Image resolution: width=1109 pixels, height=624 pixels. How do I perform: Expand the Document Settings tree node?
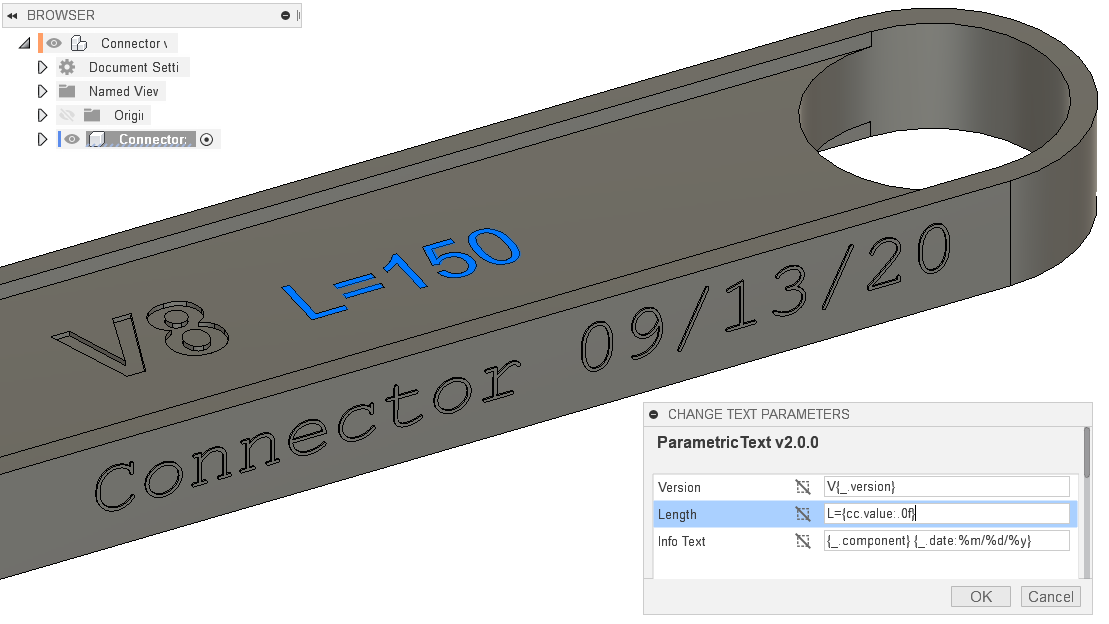pos(42,67)
